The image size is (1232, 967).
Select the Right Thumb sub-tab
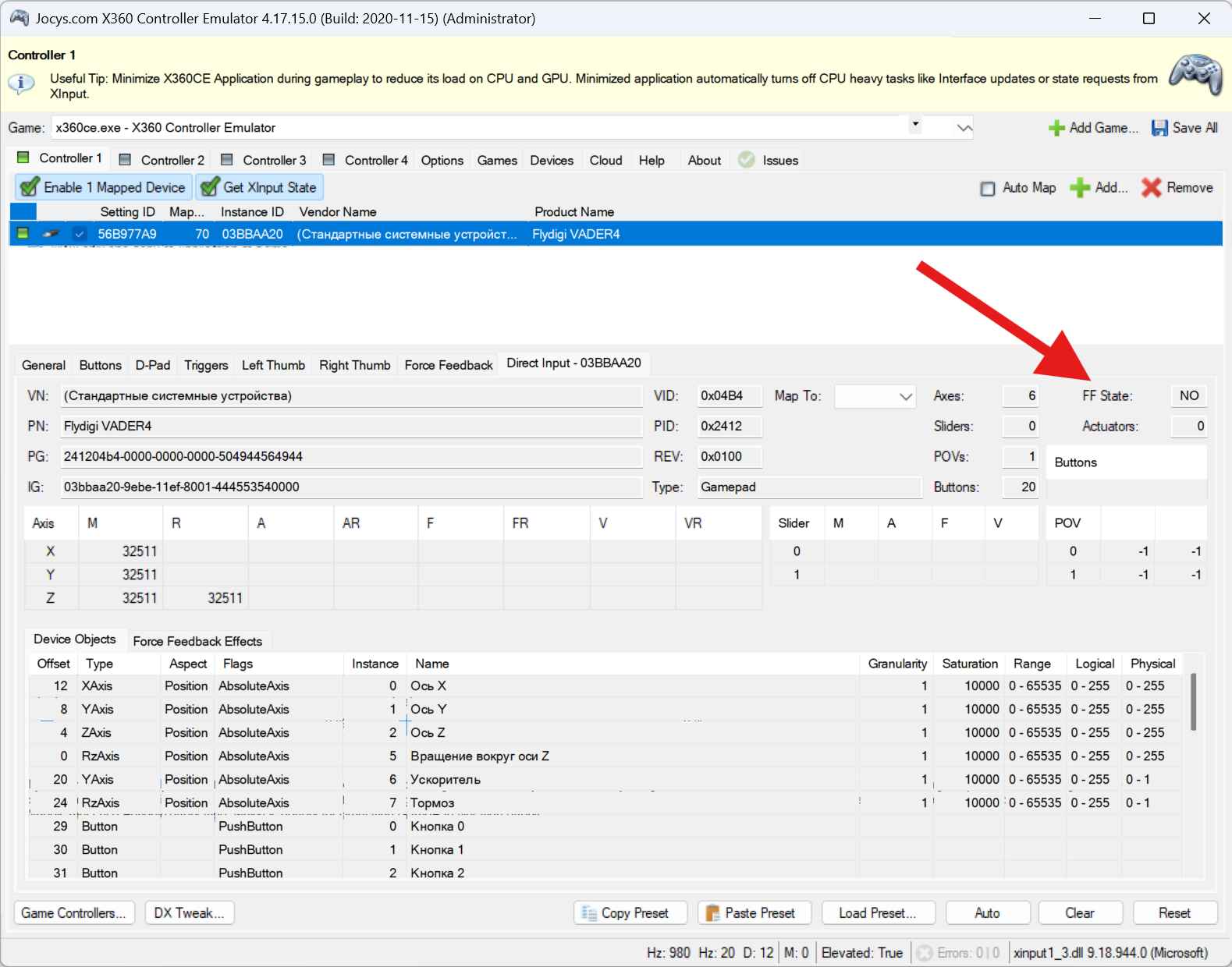click(x=354, y=365)
